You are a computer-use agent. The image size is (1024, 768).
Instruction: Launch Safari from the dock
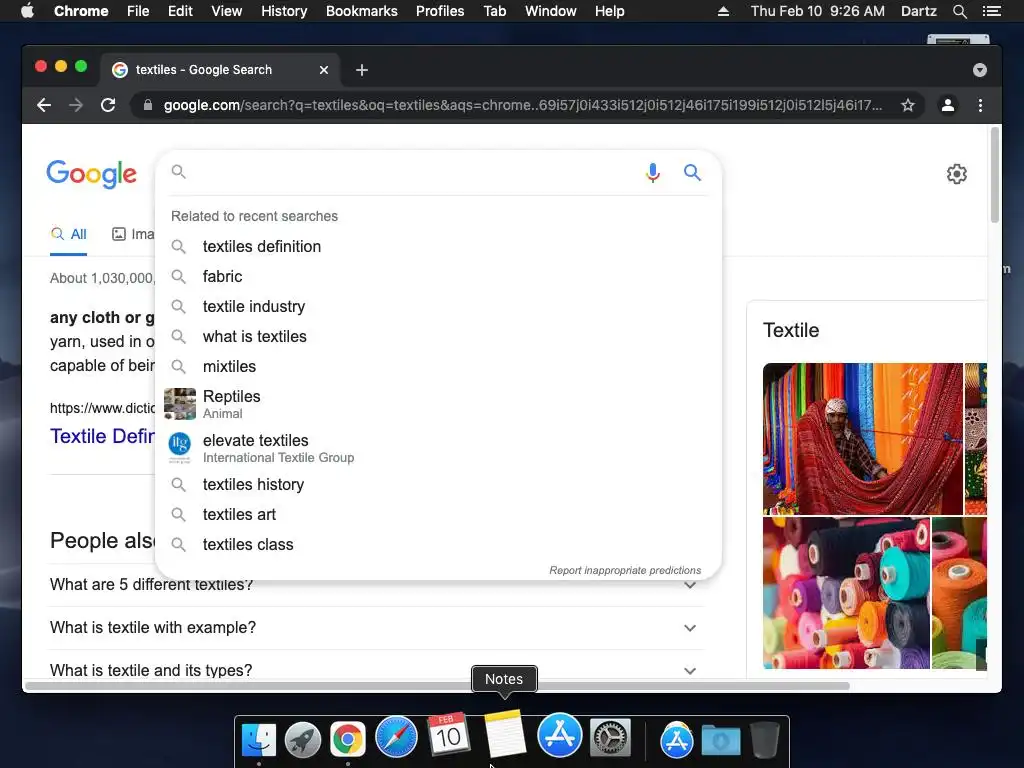[x=396, y=737]
